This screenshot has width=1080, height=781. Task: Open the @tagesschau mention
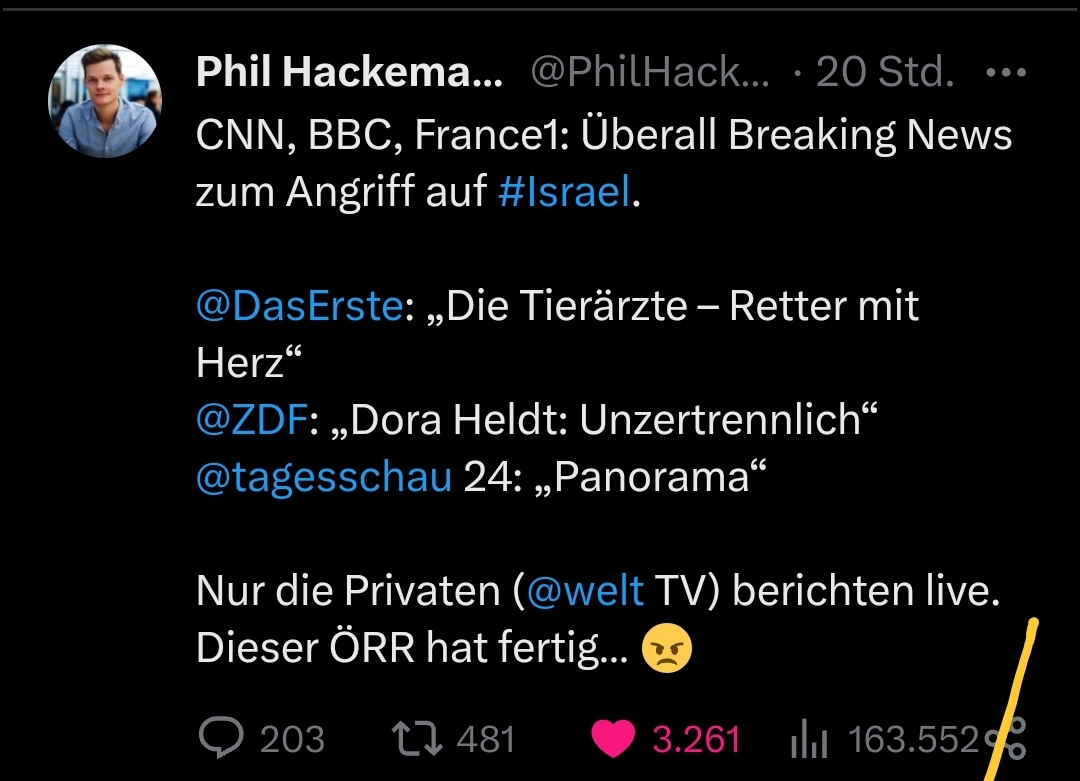(324, 477)
